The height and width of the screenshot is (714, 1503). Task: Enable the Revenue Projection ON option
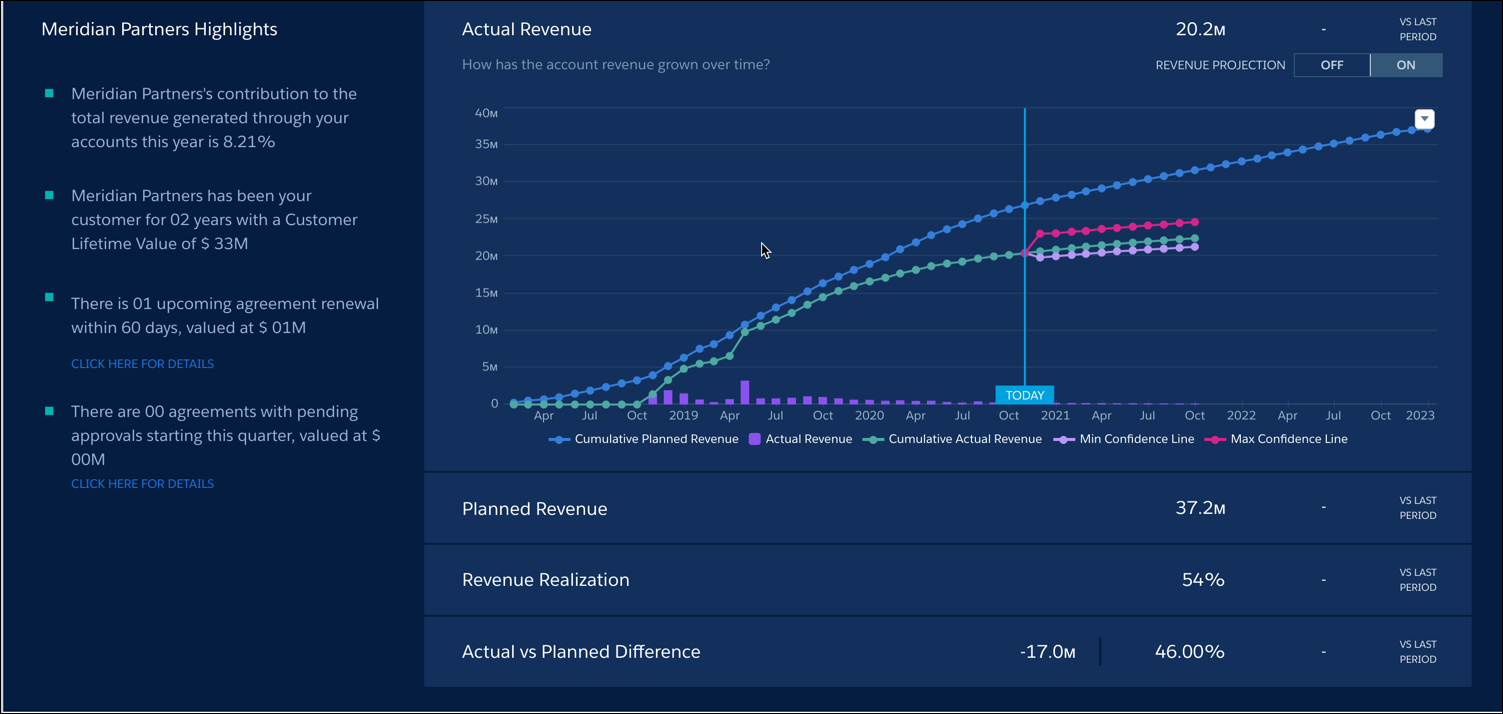(x=1406, y=64)
